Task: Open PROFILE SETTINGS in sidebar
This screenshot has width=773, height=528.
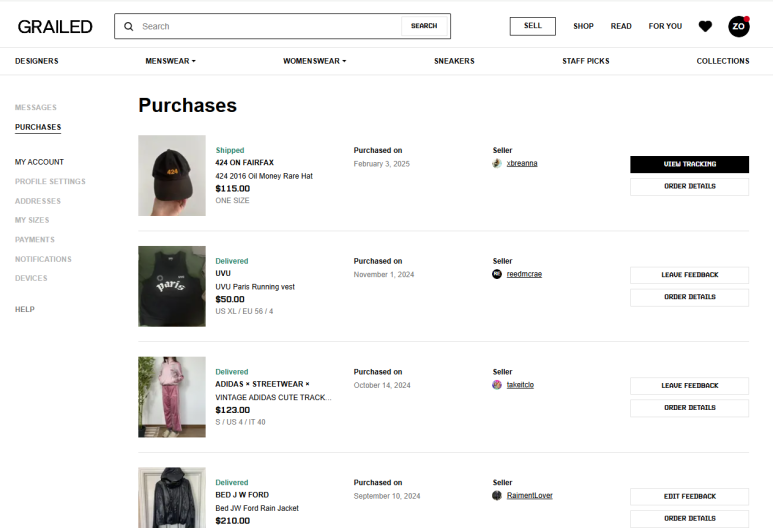Action: 50,181
